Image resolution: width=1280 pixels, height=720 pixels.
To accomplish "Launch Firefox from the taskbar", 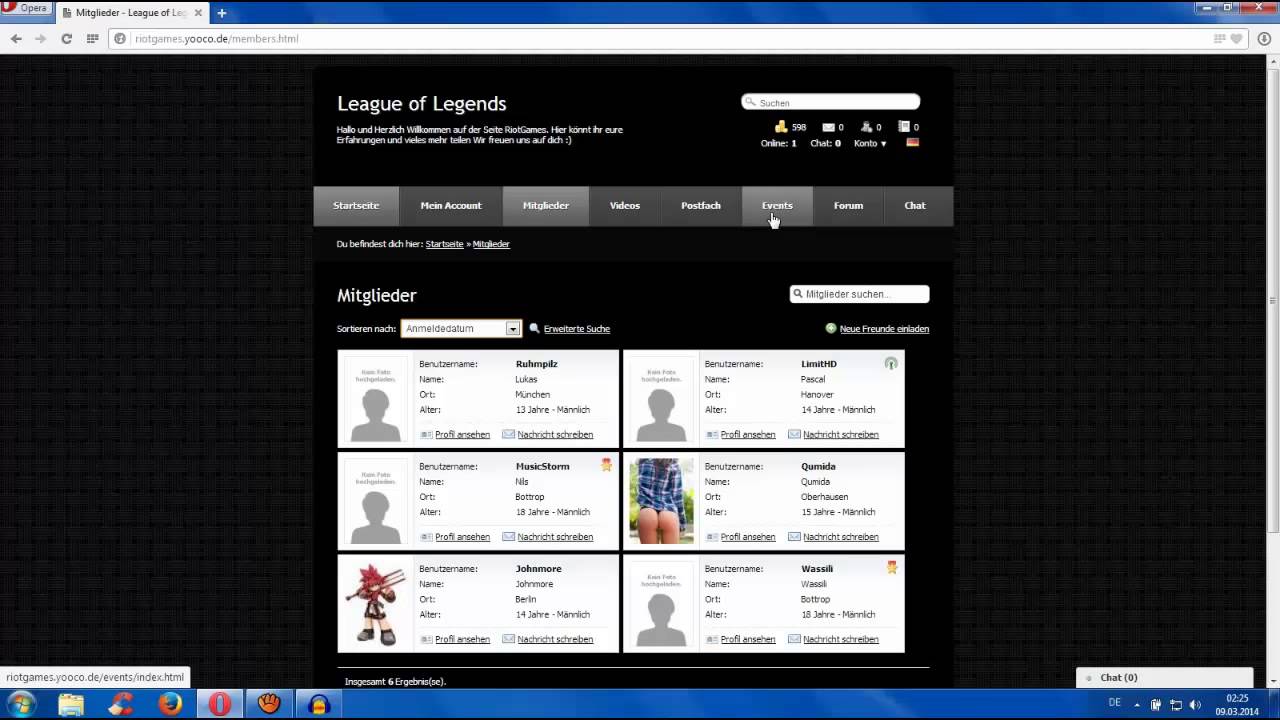I will [170, 704].
